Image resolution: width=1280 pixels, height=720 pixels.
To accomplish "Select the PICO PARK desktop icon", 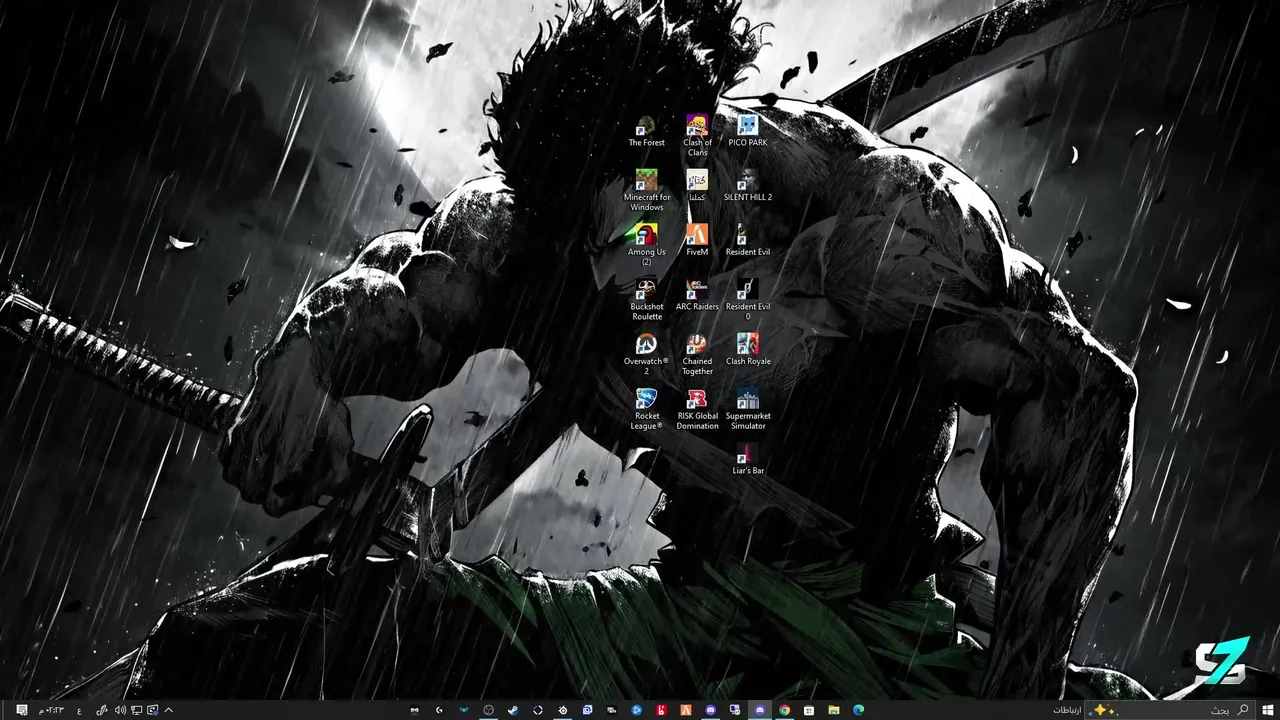I will pos(748,132).
